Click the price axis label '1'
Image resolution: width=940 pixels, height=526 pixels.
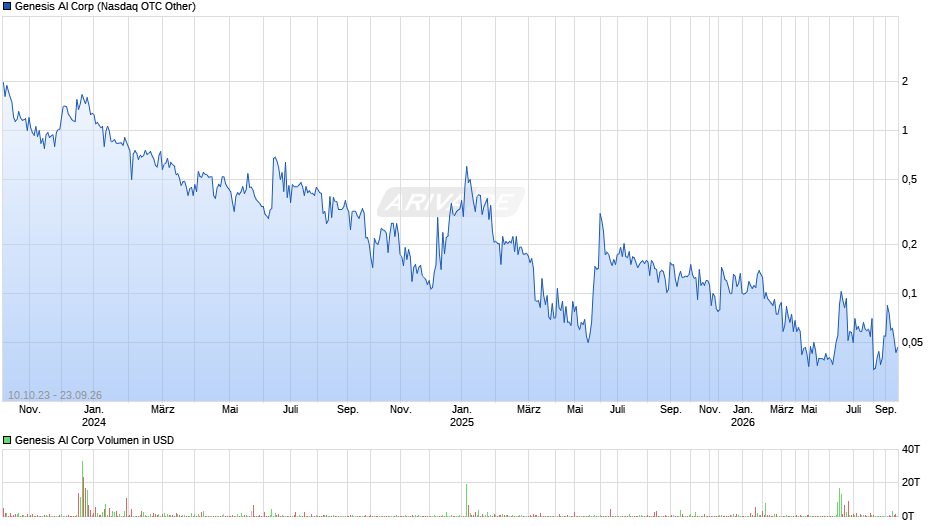[x=905, y=131]
